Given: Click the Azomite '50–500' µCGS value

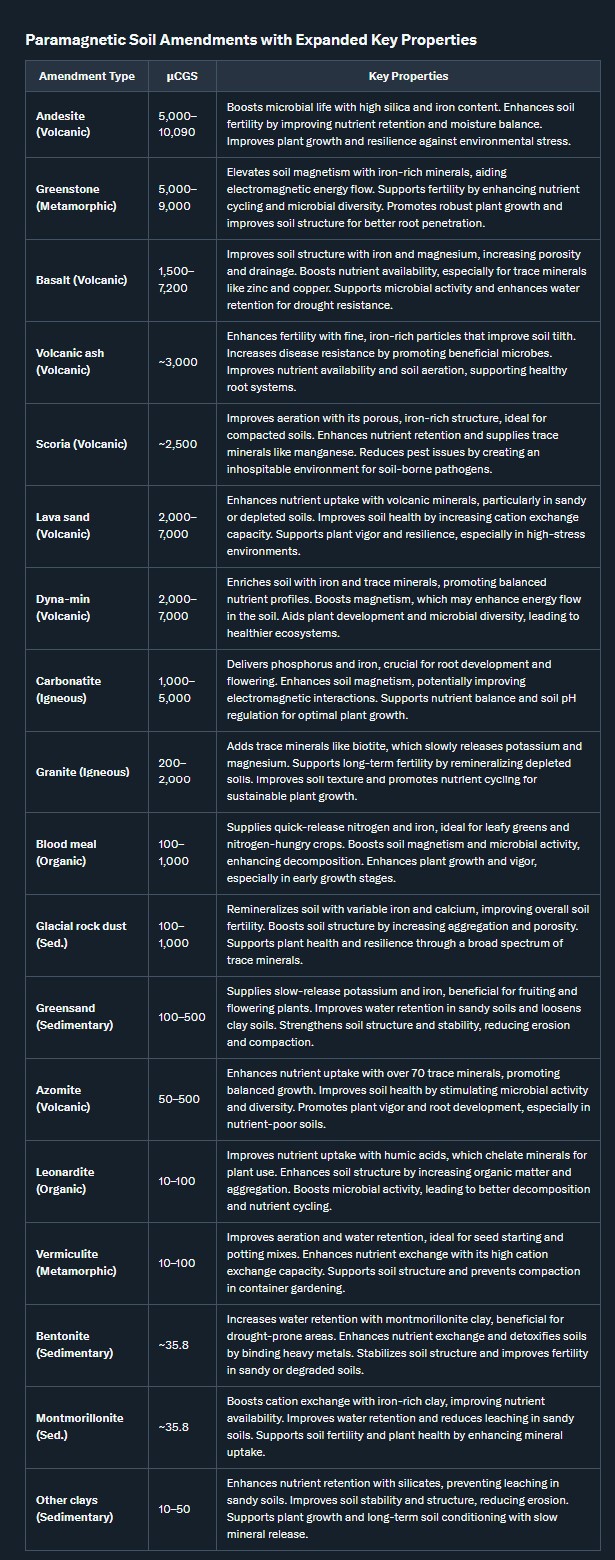Looking at the screenshot, I should (179, 1099).
